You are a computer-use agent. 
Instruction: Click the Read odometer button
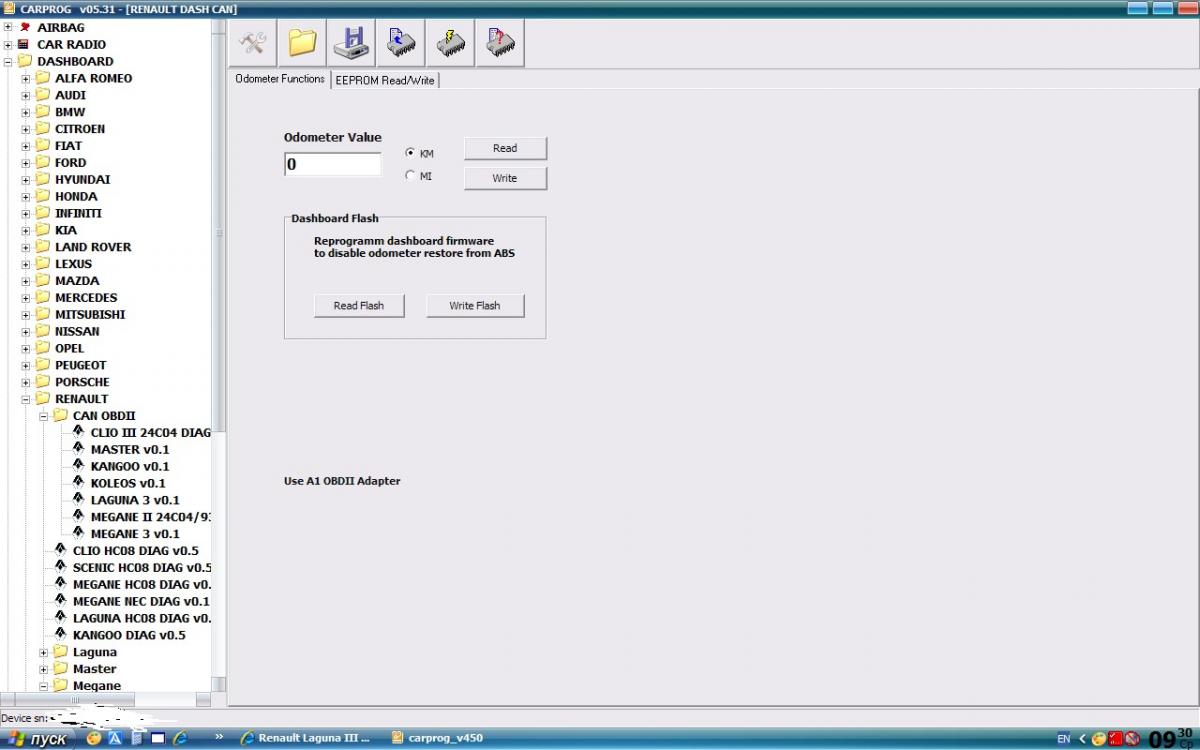[x=505, y=148]
